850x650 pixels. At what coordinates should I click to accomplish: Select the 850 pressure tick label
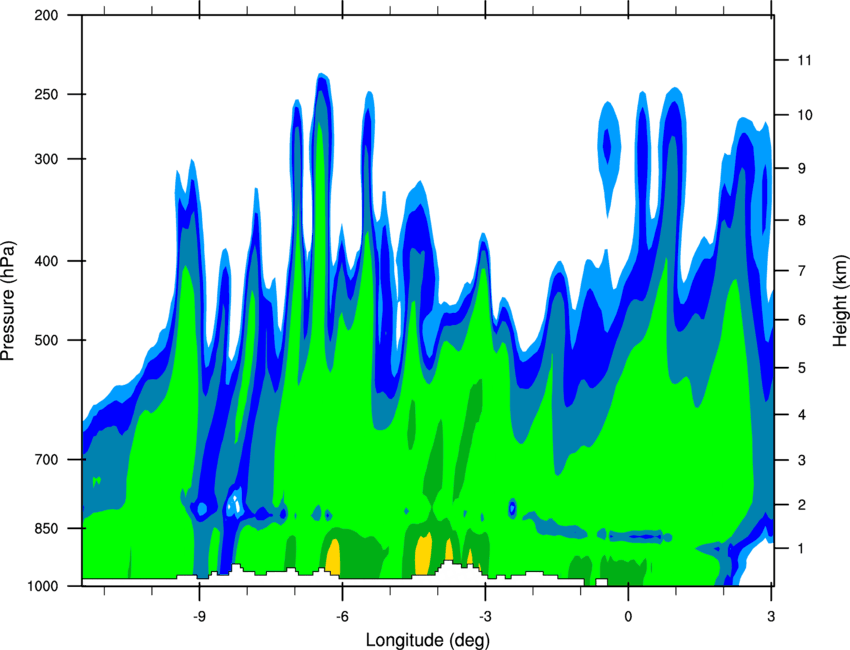(46, 528)
